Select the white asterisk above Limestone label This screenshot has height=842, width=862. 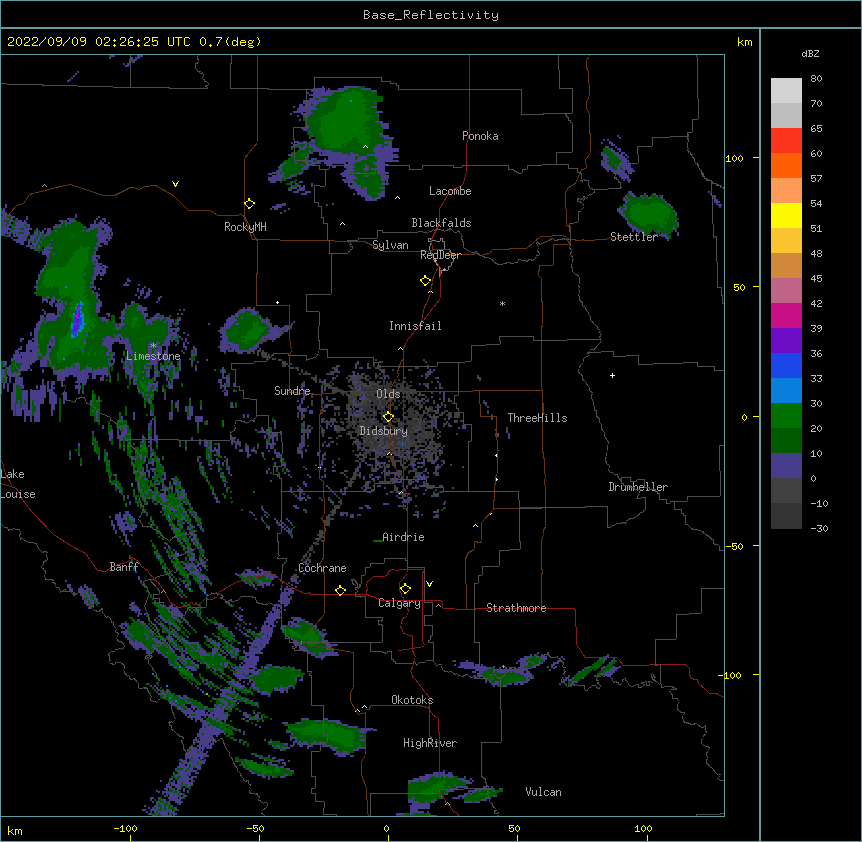pyautogui.click(x=153, y=345)
